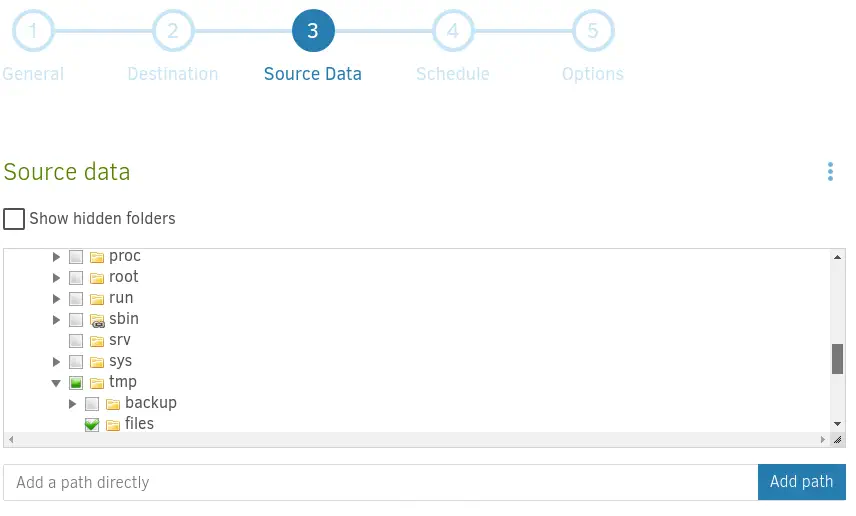This screenshot has height=516, width=856.
Task: Click the files folder icon
Action: 113,425
